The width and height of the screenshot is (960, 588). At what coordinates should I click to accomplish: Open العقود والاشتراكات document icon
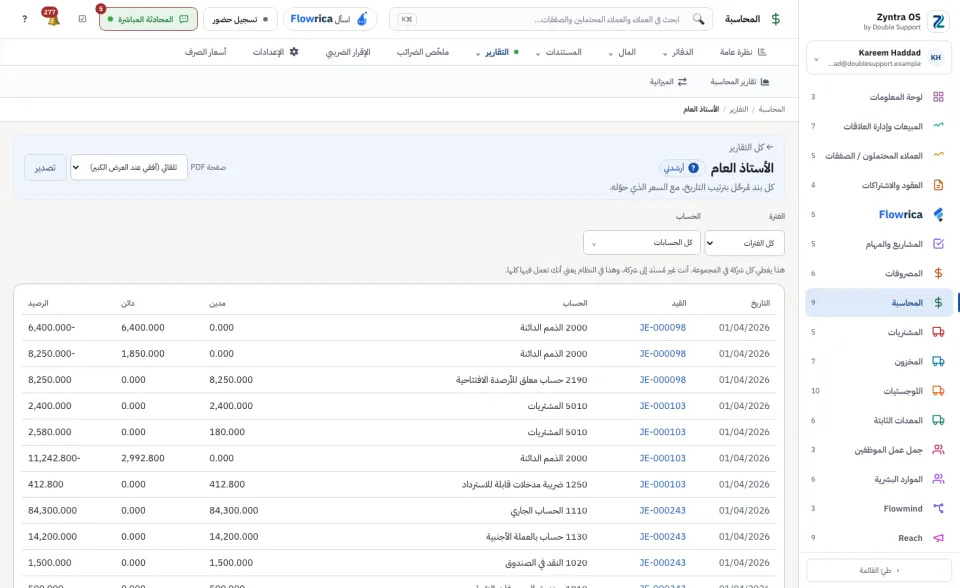click(938, 185)
